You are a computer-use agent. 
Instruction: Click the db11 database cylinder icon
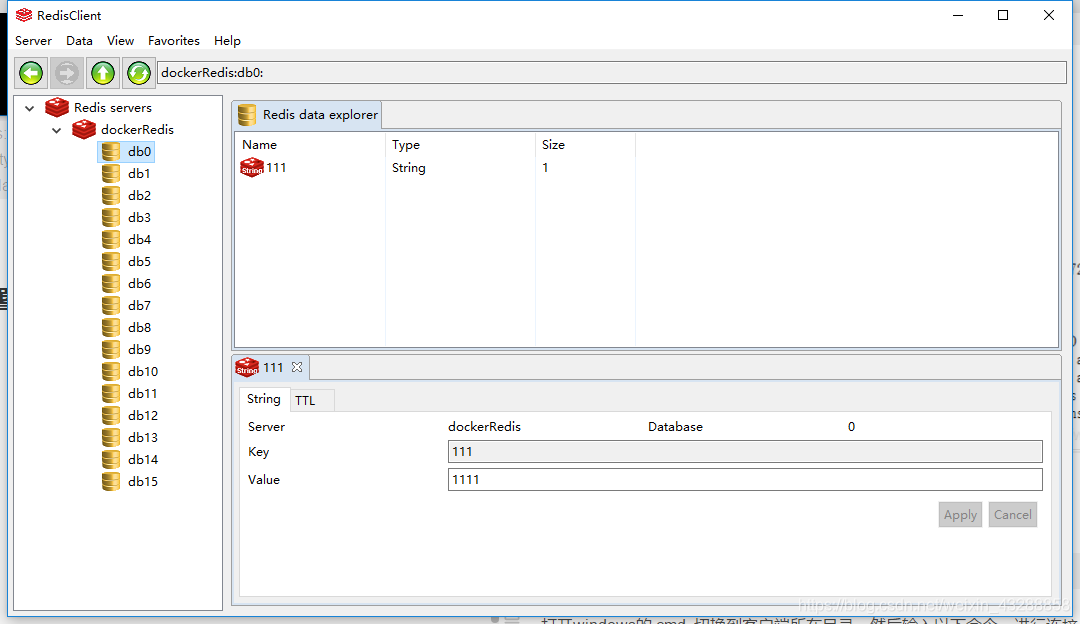[x=111, y=394]
